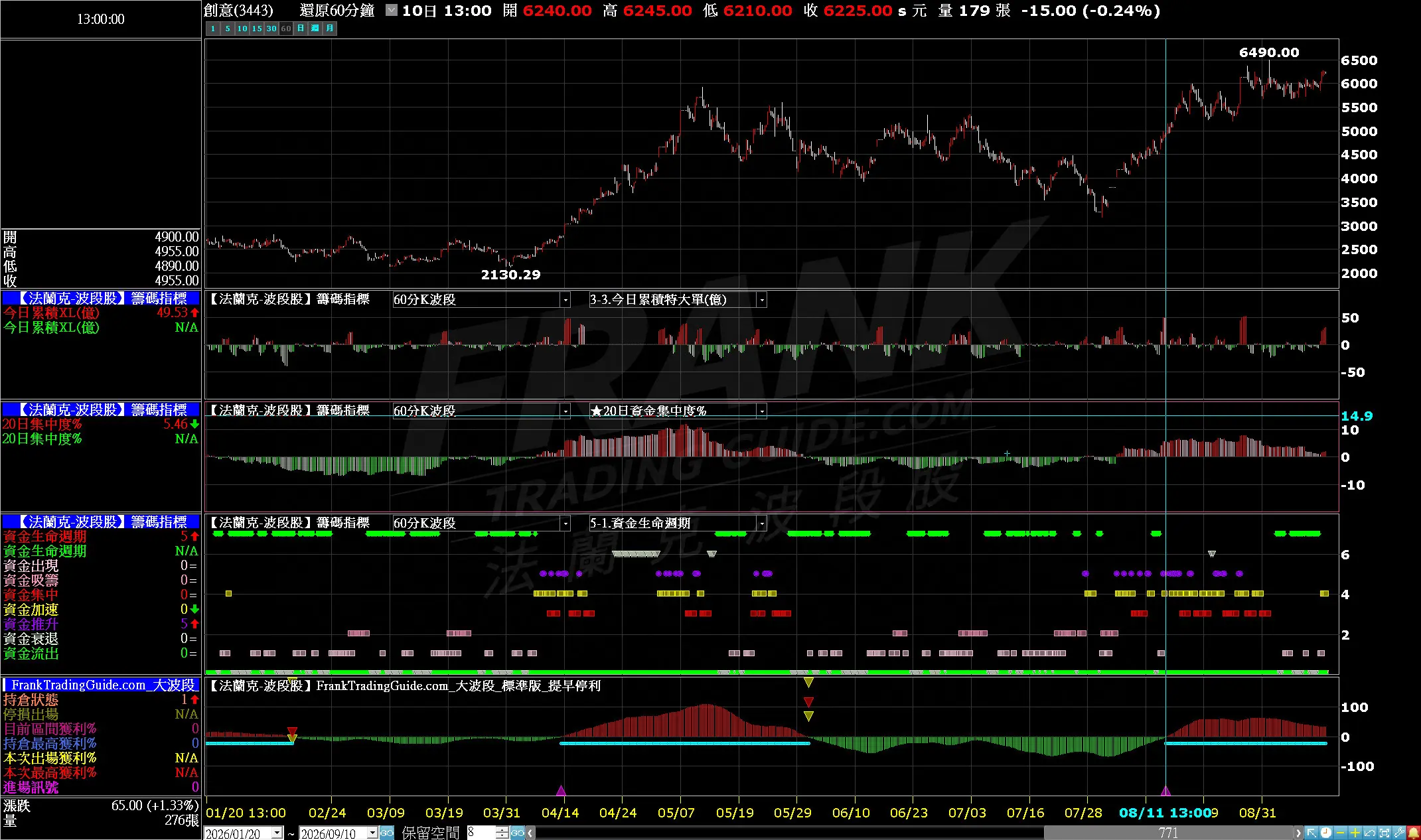The image size is (1421, 840).
Task: Select the monthly 月 timeframe tab
Action: tap(330, 29)
